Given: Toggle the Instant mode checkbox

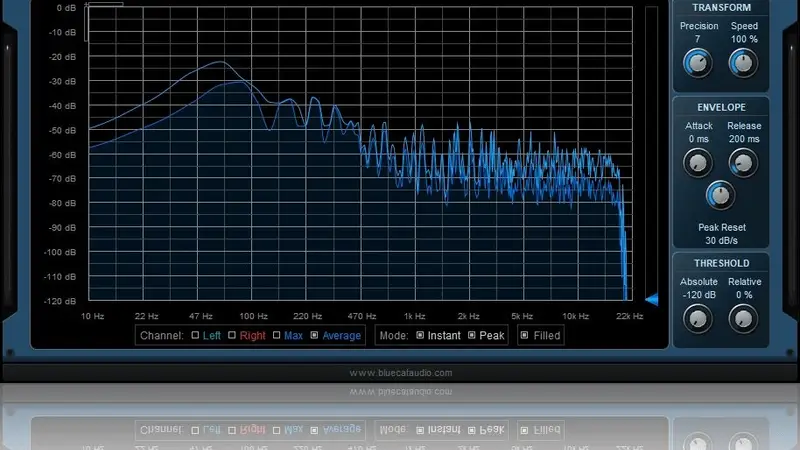Looking at the screenshot, I should tap(420, 336).
